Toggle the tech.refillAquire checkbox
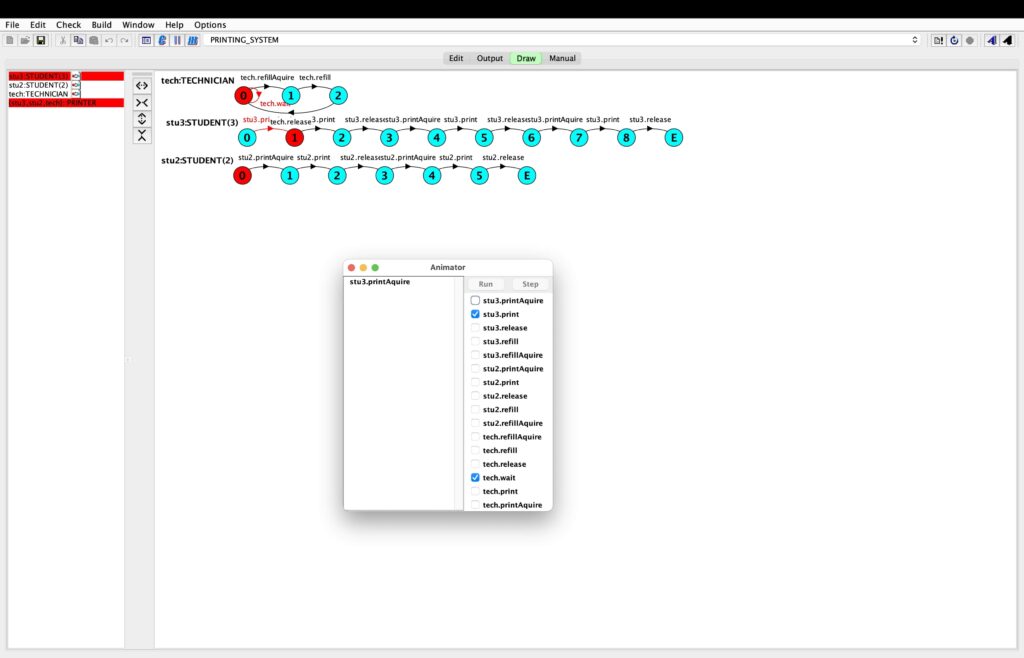 coord(475,437)
